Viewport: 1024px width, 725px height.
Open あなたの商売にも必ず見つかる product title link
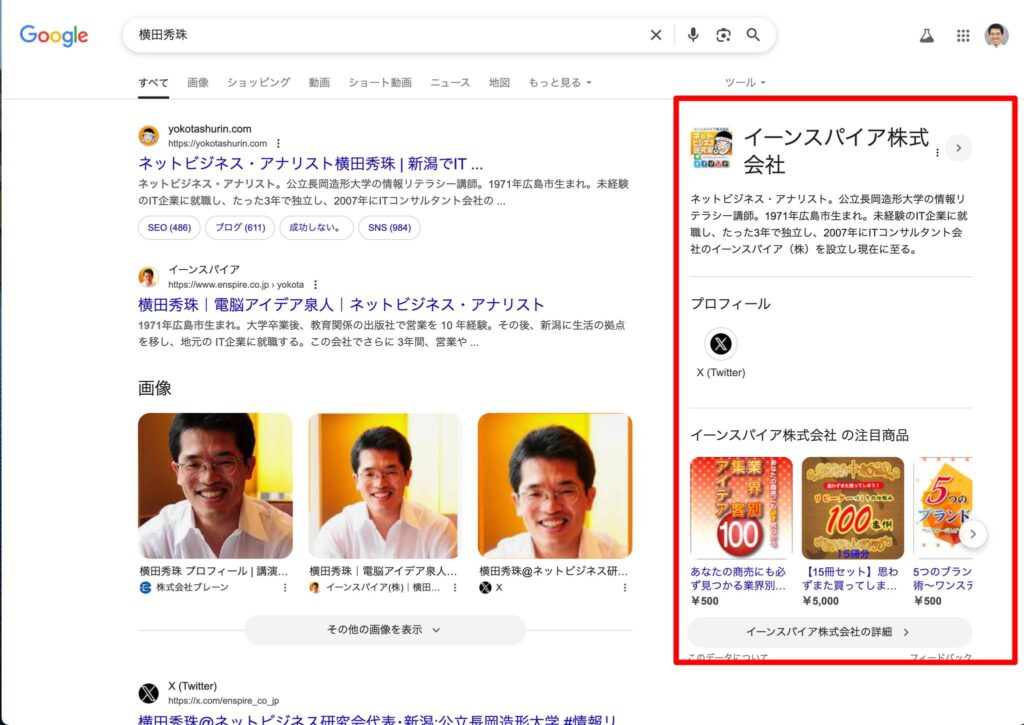tap(738, 578)
